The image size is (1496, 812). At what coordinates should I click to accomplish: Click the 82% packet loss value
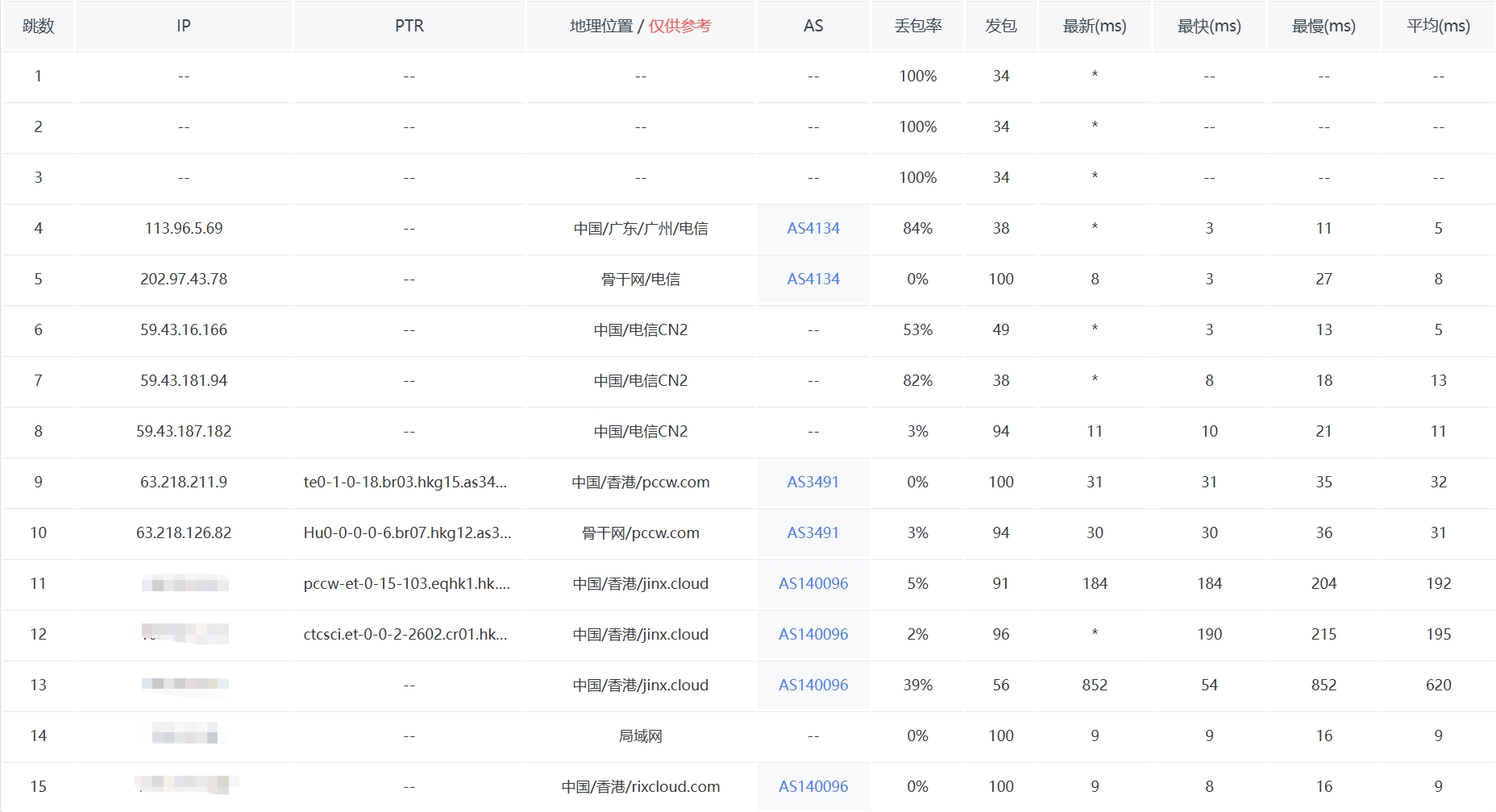(918, 380)
